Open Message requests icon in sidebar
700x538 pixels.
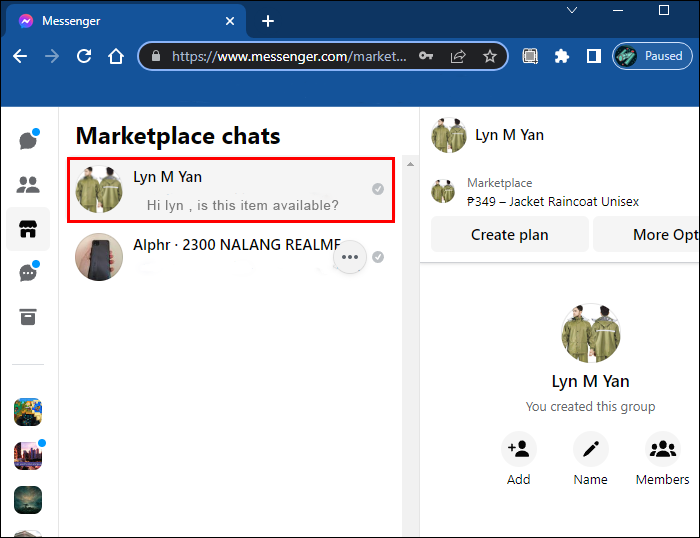coord(29,273)
